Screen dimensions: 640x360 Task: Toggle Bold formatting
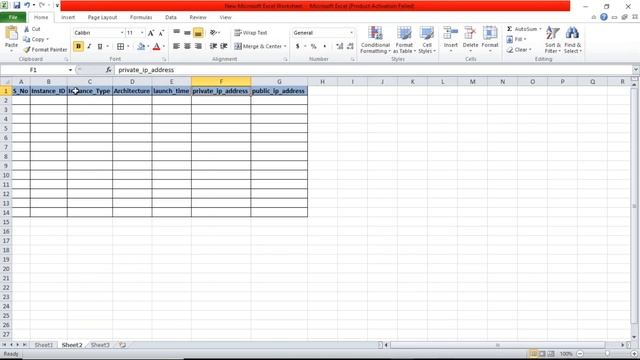78,47
